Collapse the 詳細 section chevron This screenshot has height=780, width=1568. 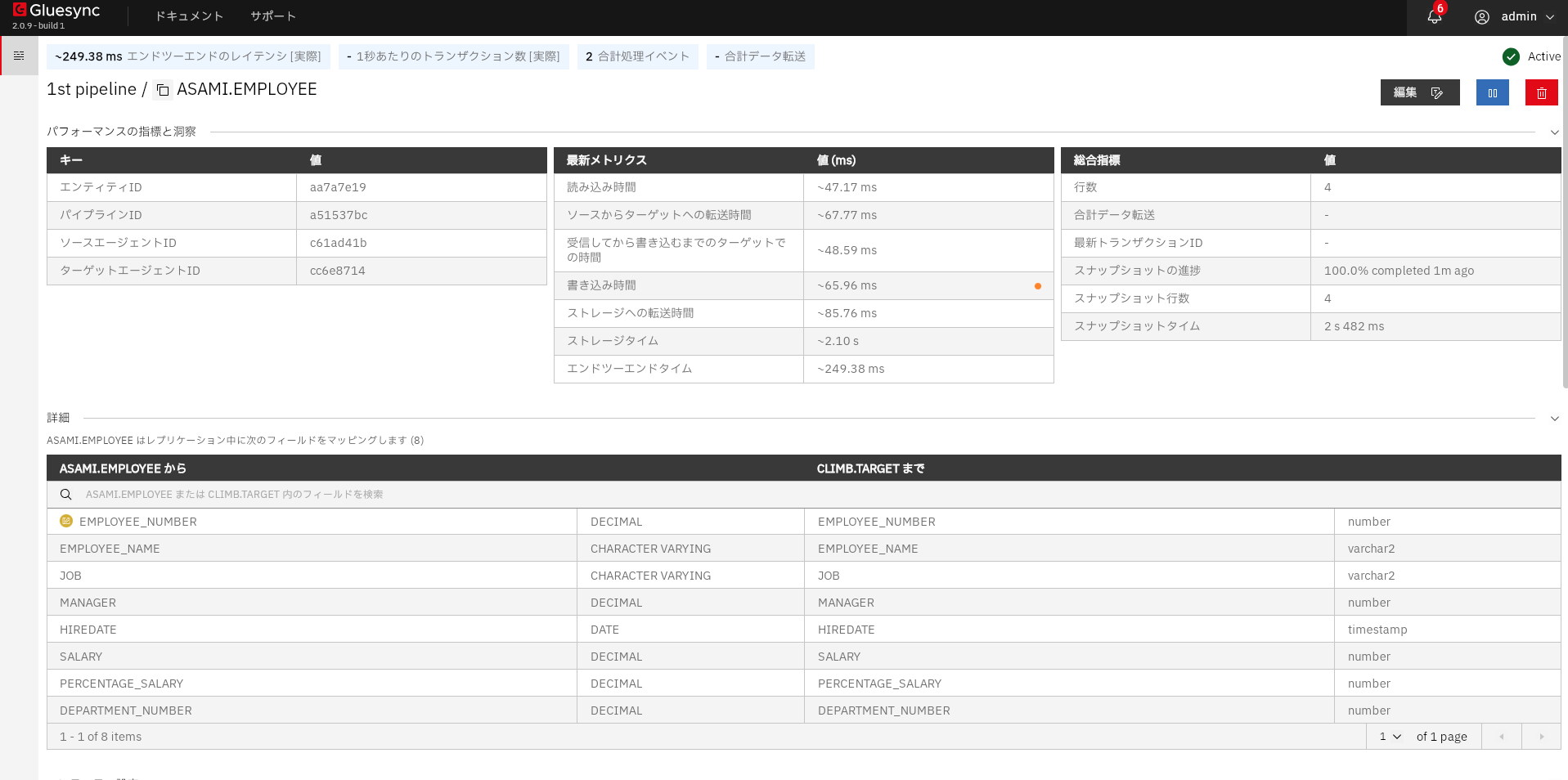[1554, 418]
